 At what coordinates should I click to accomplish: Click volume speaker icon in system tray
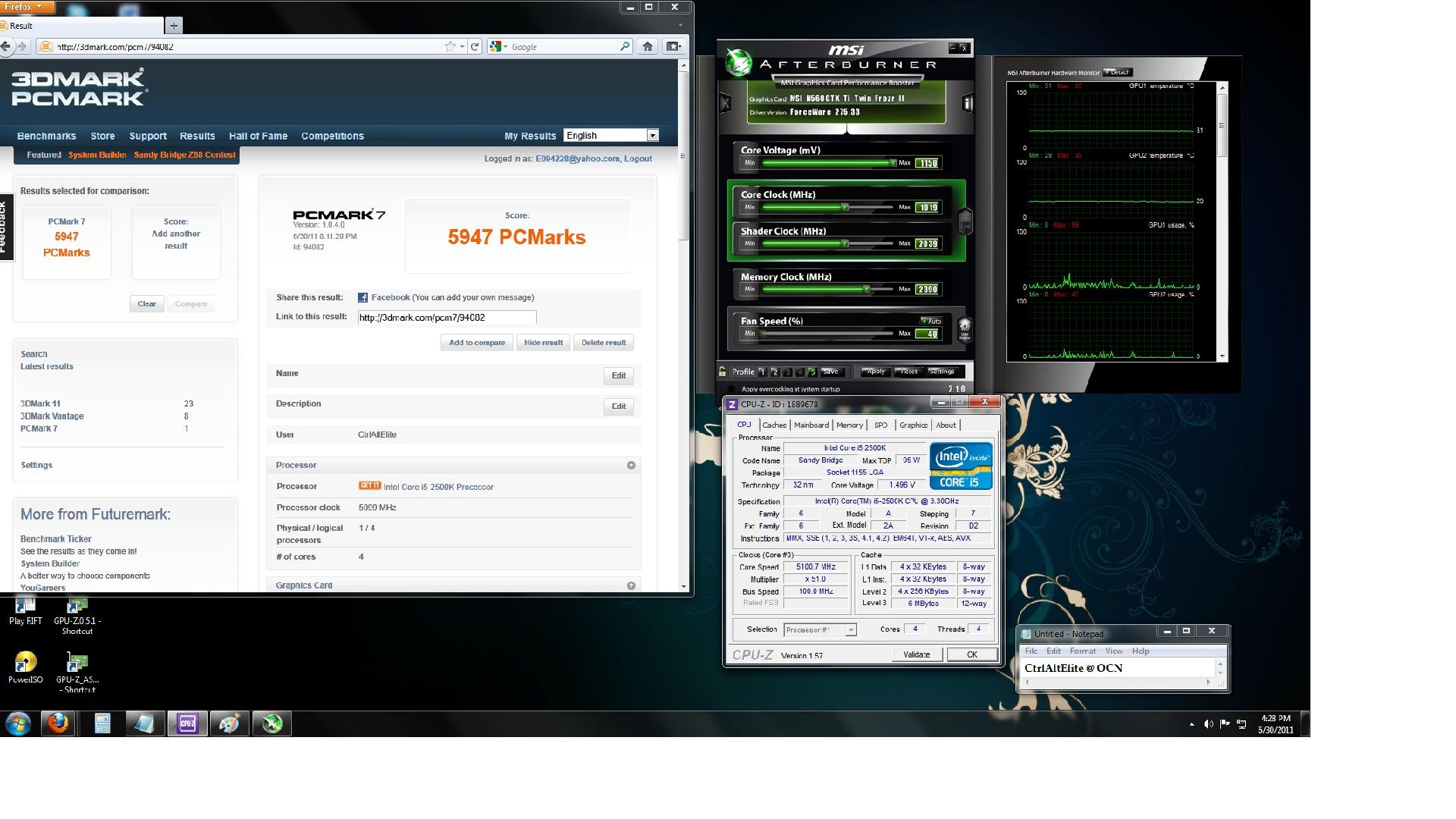point(1208,724)
